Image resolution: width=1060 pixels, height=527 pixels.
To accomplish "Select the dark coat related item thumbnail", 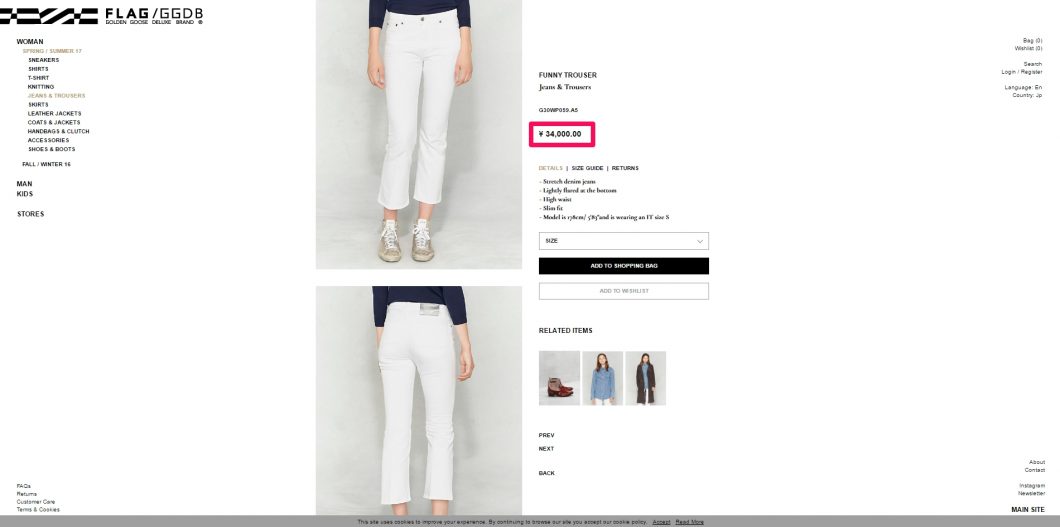I will [646, 378].
